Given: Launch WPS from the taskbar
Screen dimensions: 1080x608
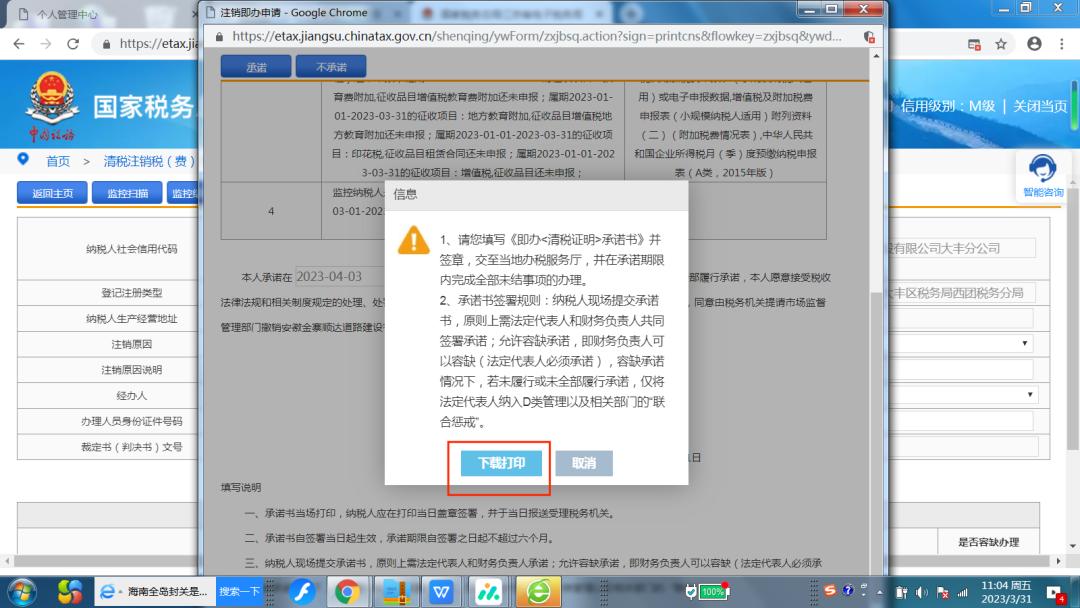Looking at the screenshot, I should click(x=442, y=592).
